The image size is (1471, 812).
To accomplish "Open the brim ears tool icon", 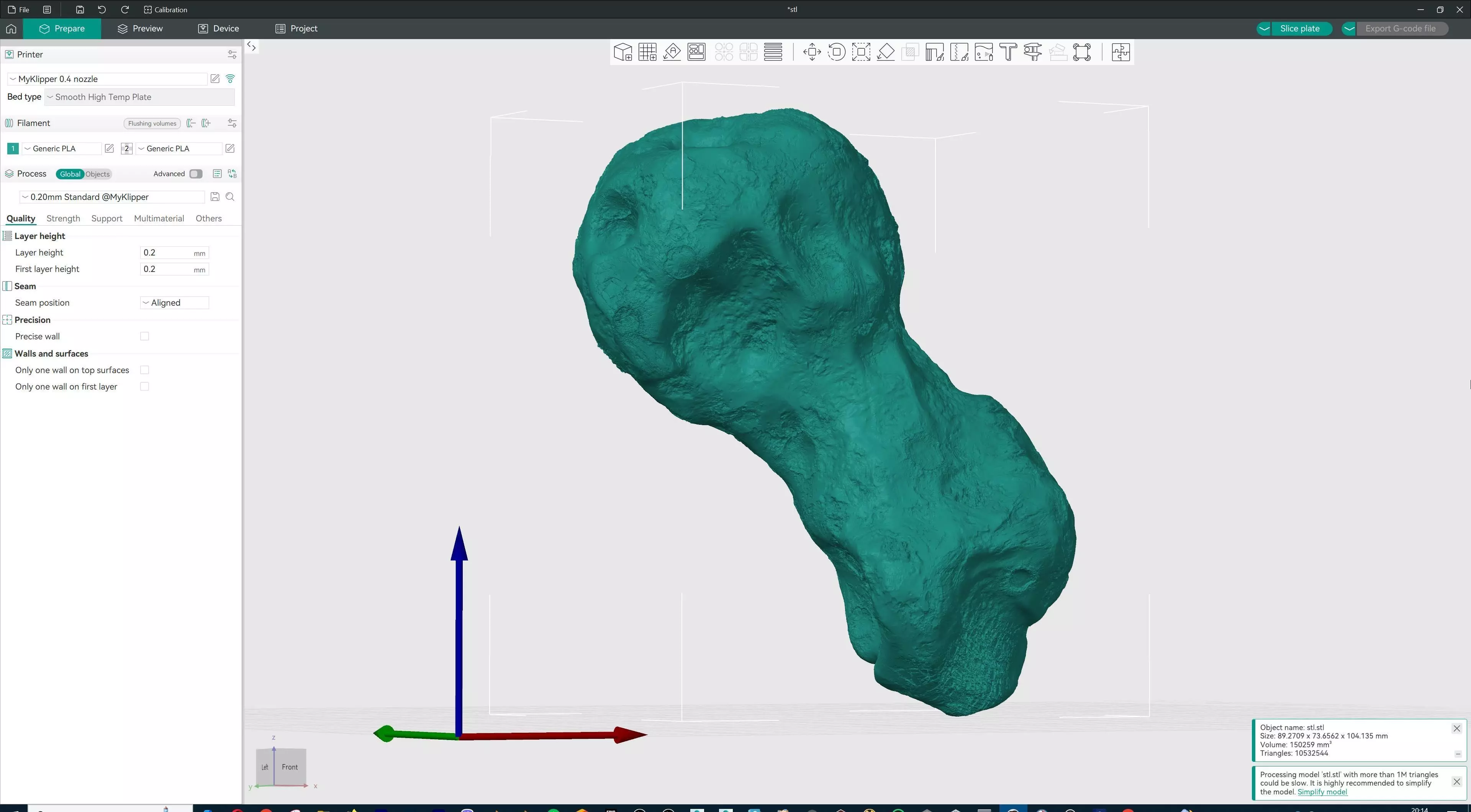I will [1082, 52].
